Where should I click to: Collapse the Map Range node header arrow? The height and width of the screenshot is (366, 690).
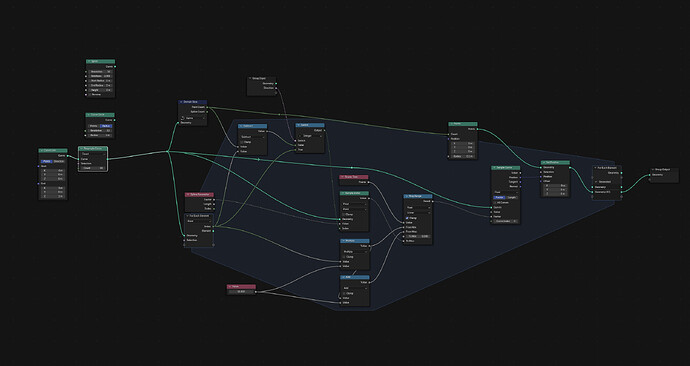(x=407, y=196)
